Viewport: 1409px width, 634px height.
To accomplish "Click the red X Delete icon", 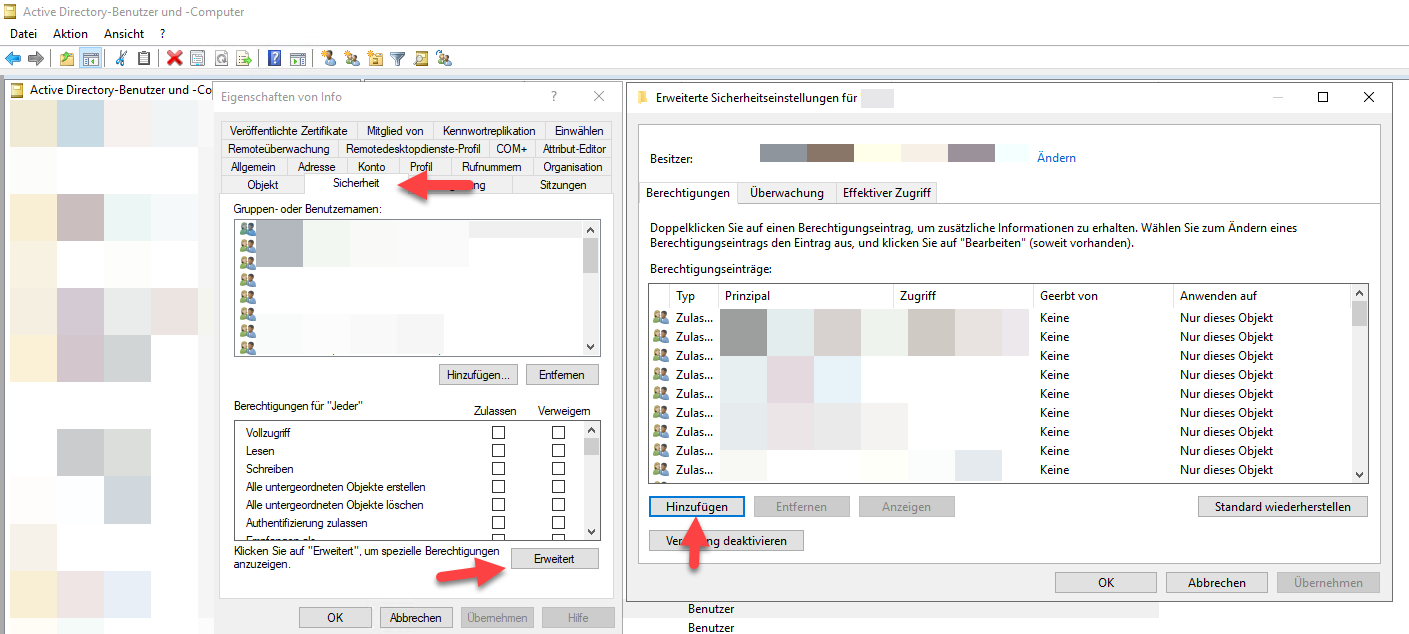I will (175, 58).
